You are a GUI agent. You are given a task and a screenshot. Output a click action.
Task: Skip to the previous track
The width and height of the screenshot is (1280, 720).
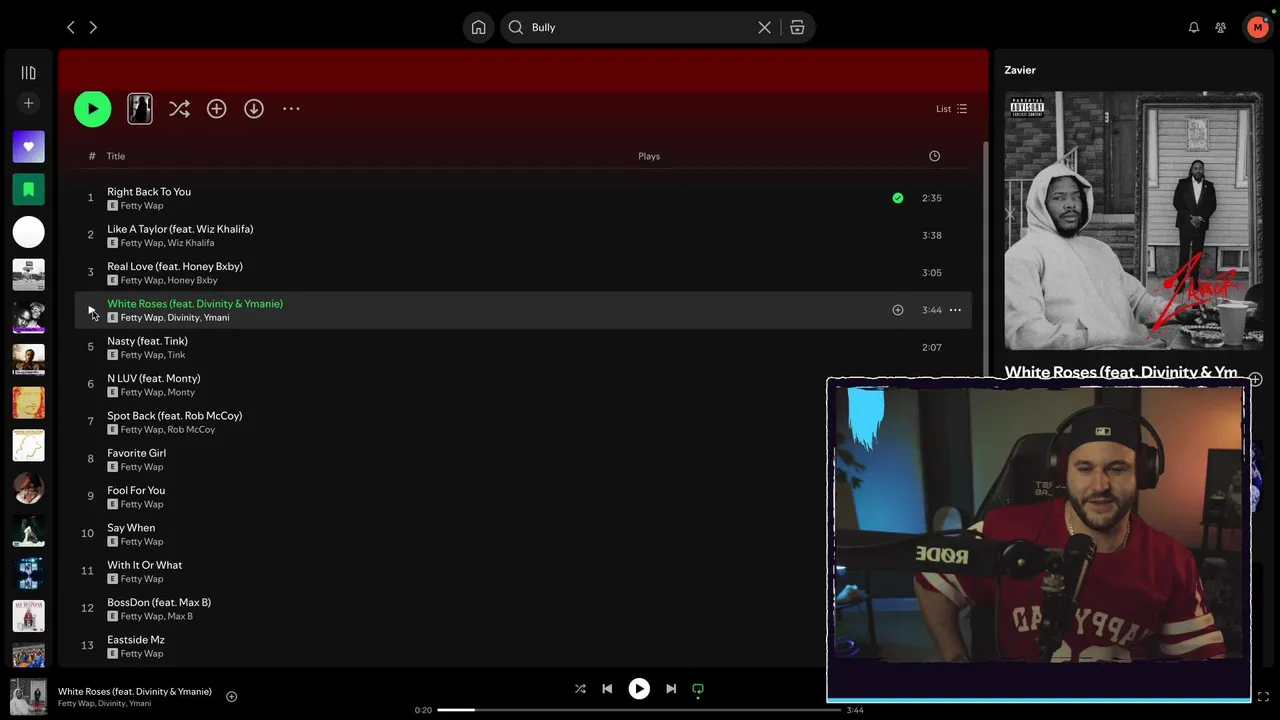point(607,688)
